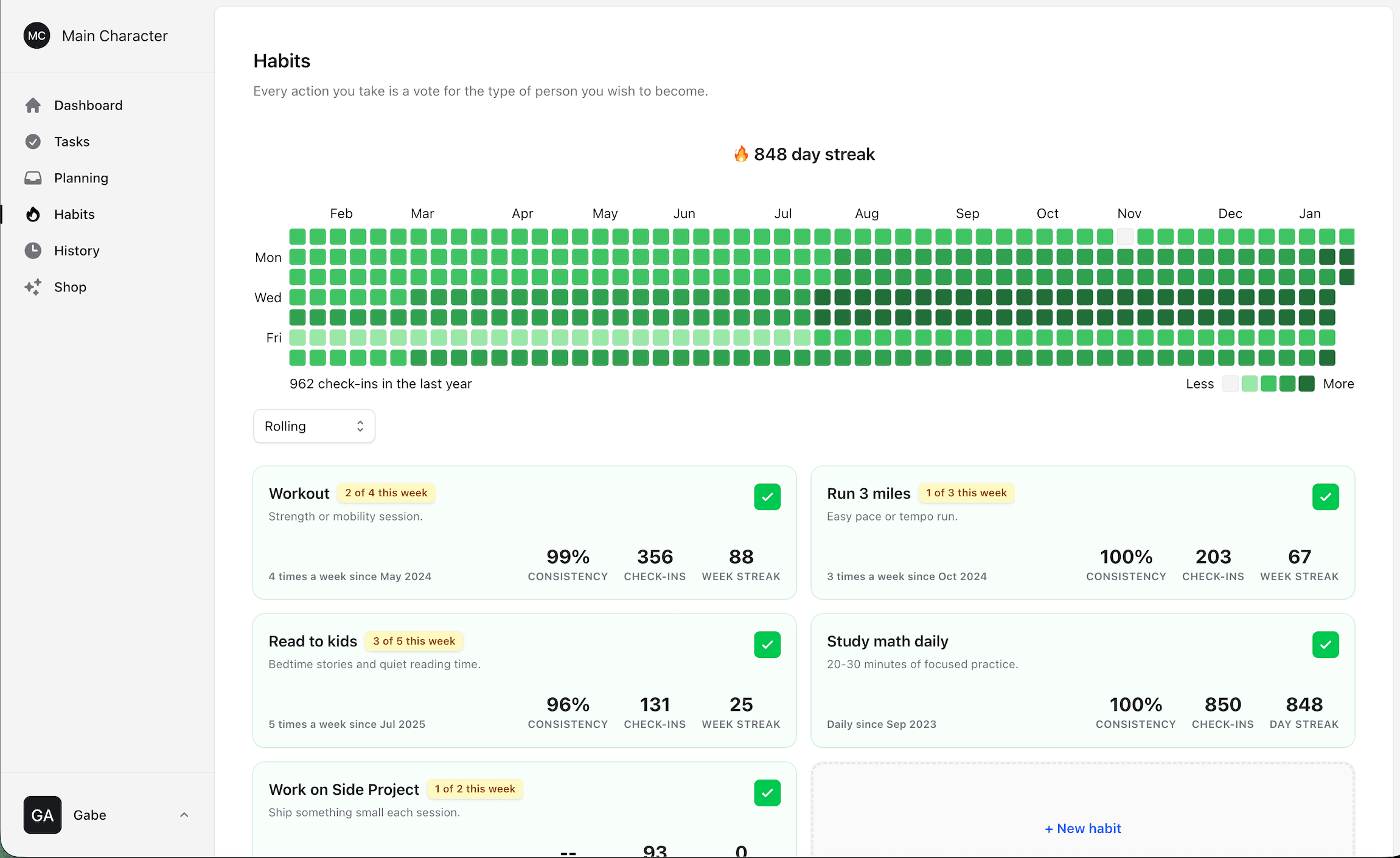Open the History page from sidebar
The image size is (1400, 858).
[77, 251]
